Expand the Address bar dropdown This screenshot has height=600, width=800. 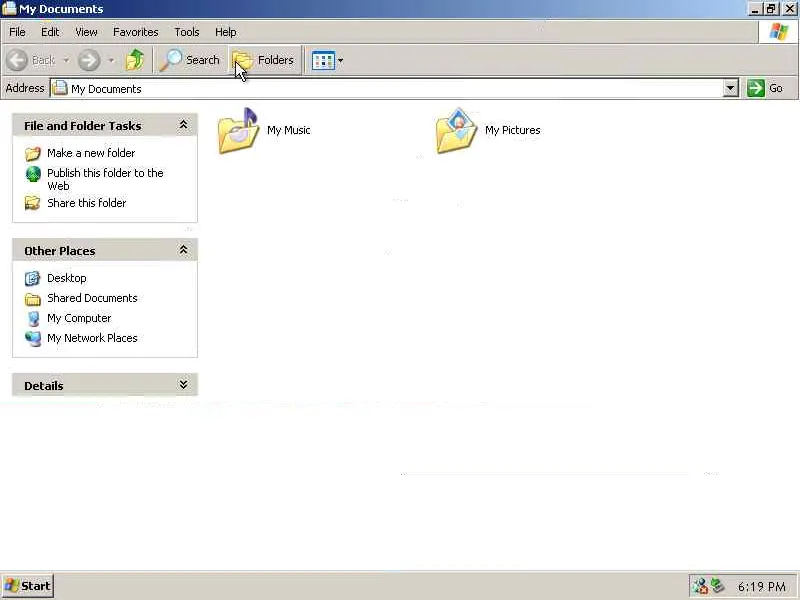(731, 88)
